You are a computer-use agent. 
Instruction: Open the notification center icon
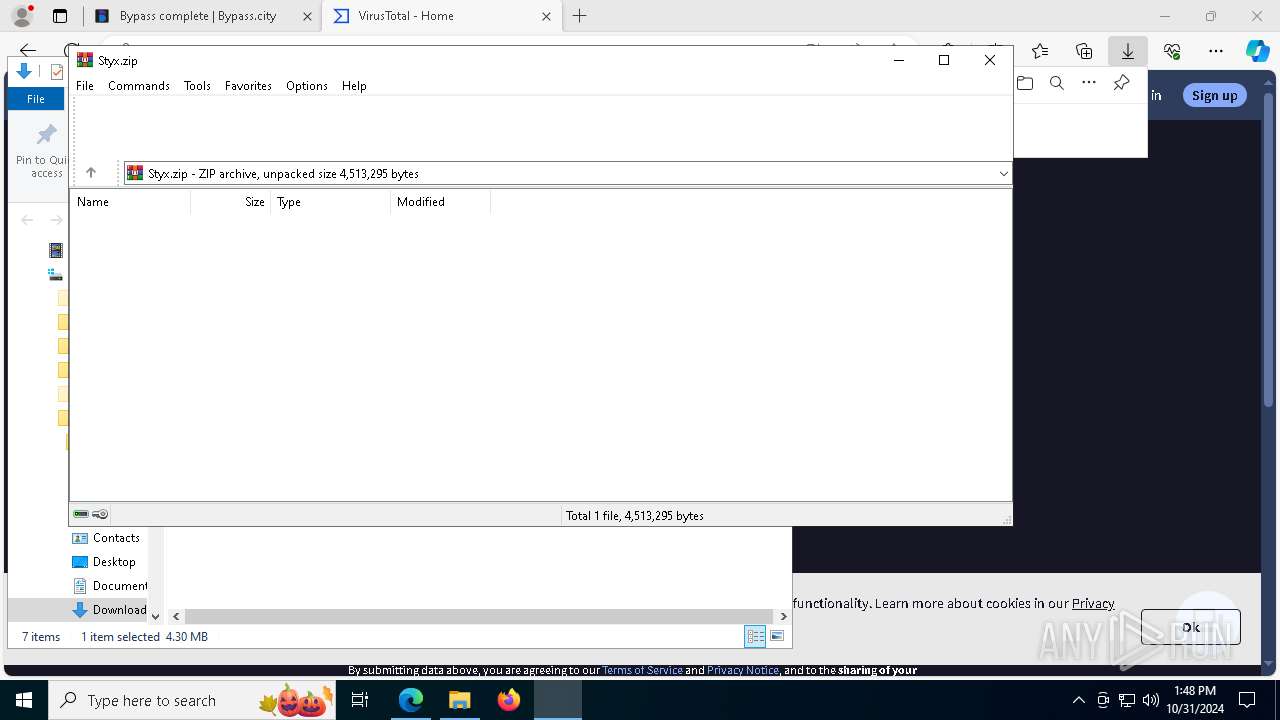point(1247,700)
